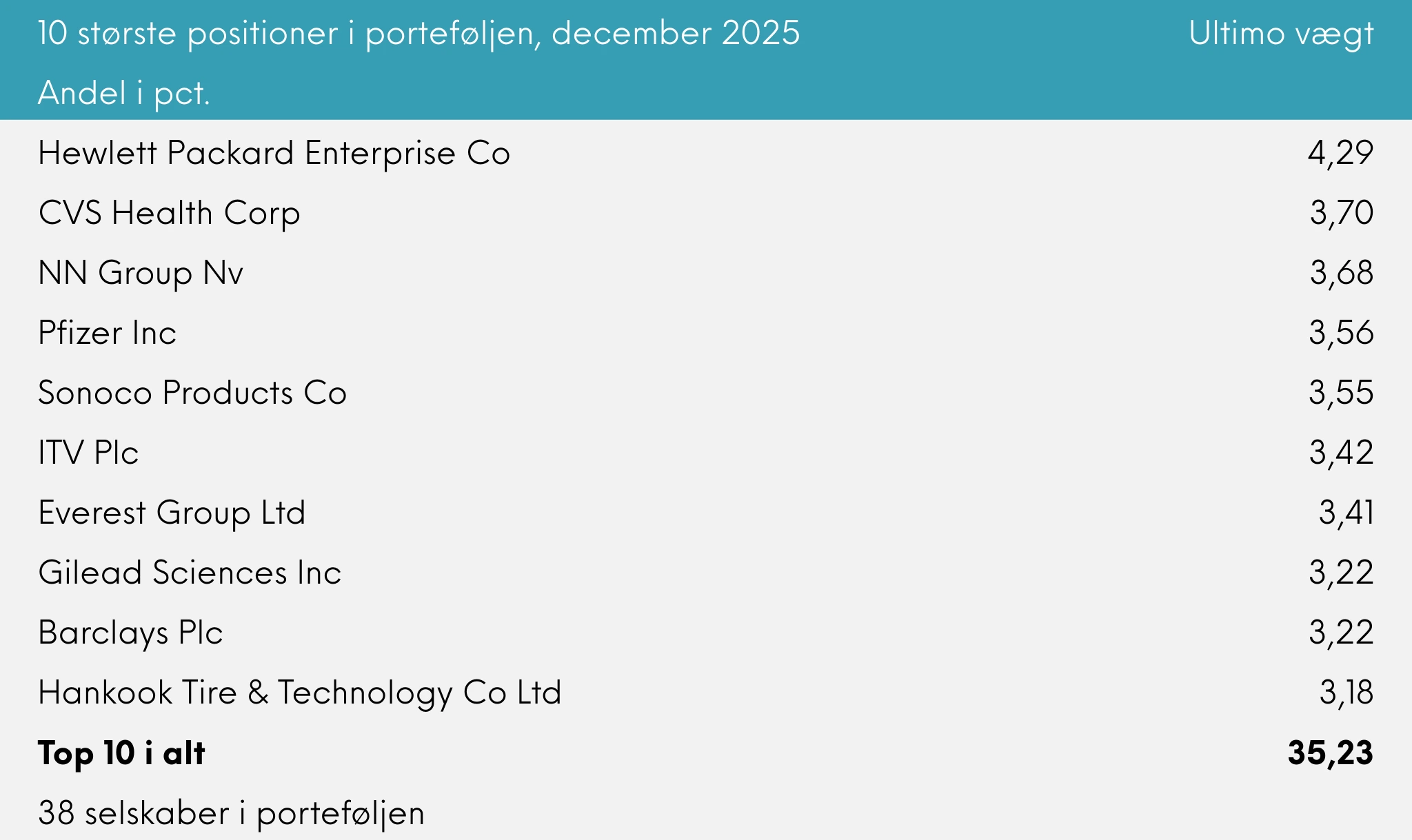Click the 3,41 weight for Everest Group
This screenshot has height=840, width=1412.
(1346, 513)
